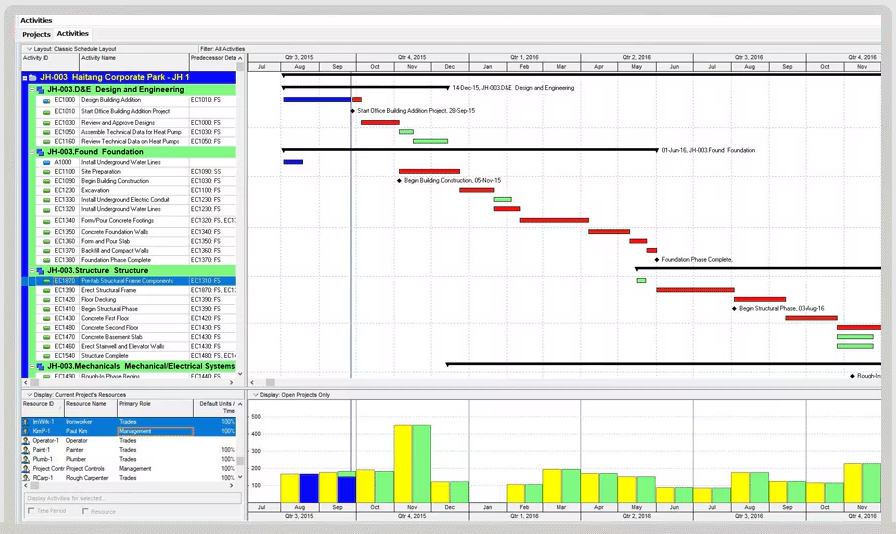Enable the Resource checkbox

[85, 511]
